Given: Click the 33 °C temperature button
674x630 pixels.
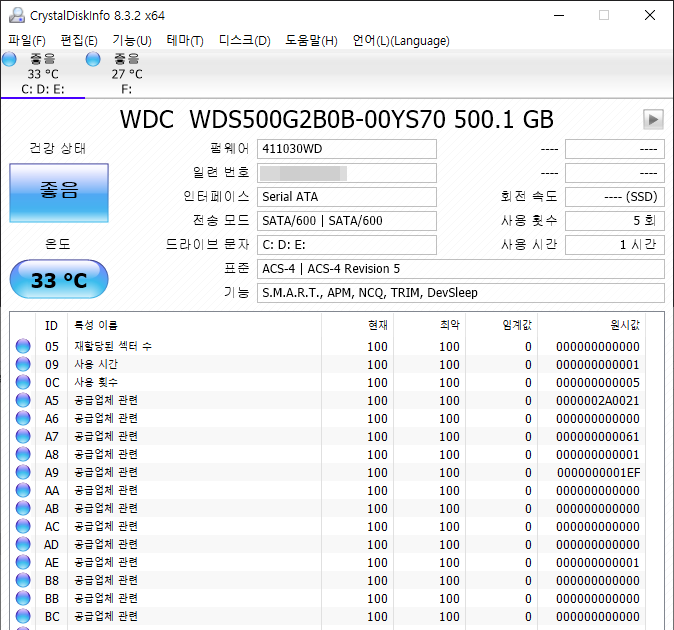Looking at the screenshot, I should 59,279.
